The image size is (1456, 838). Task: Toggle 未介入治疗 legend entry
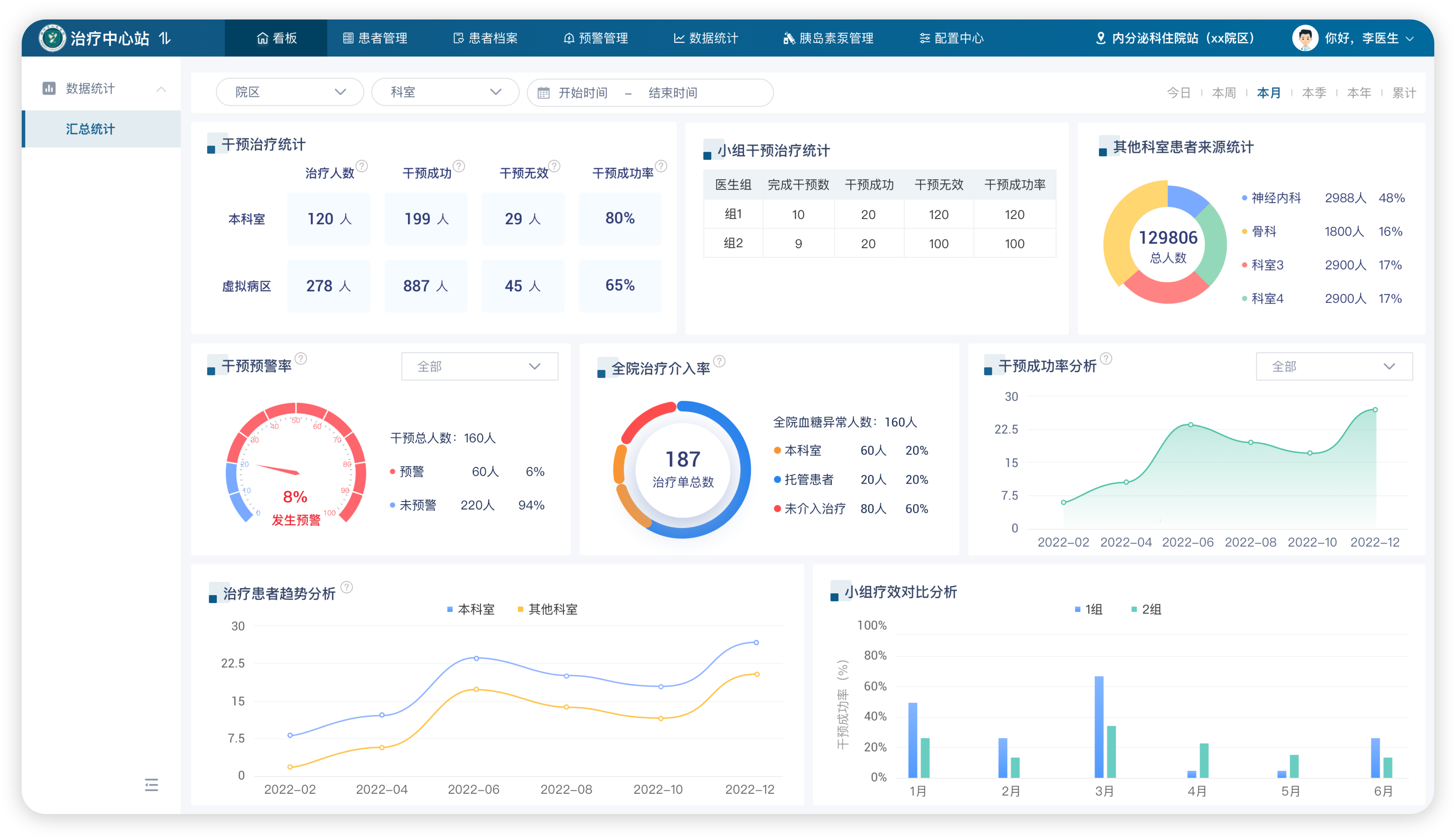810,509
